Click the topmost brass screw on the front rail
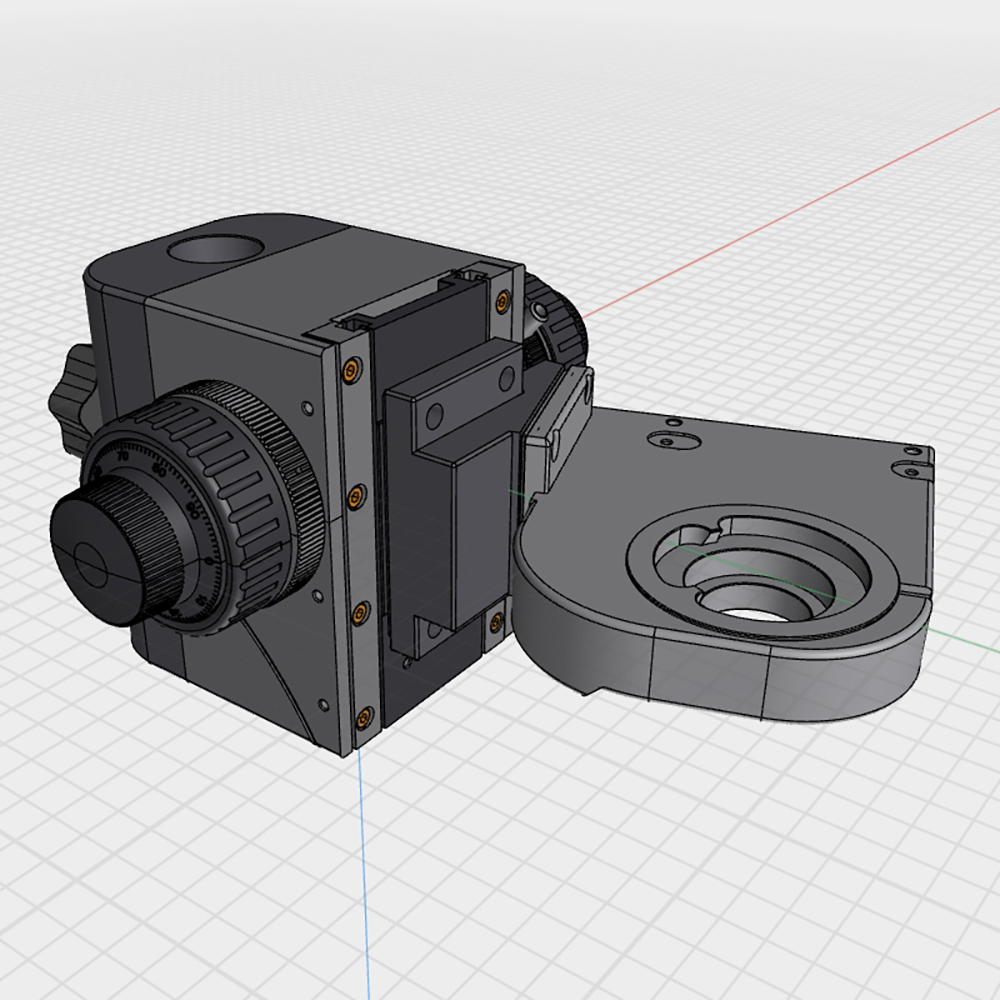This screenshot has width=1000, height=1000. coord(348,371)
